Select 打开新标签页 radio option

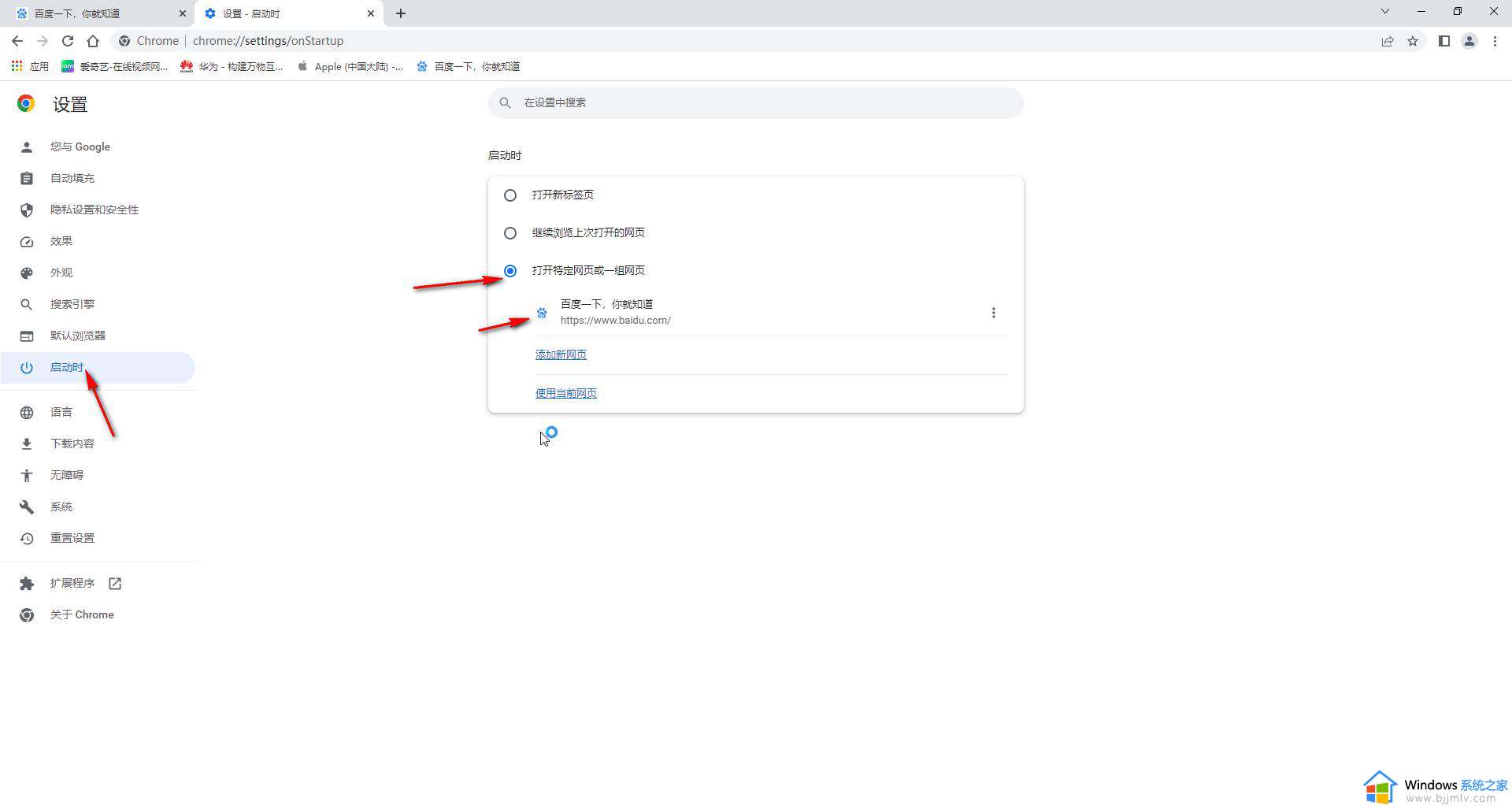click(x=510, y=195)
